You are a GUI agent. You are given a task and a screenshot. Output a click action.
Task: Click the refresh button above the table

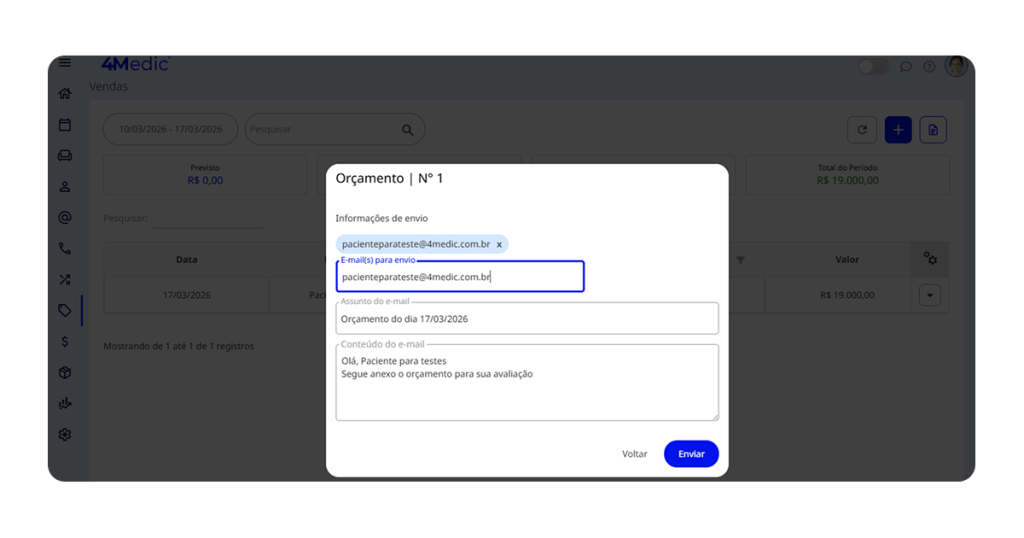click(862, 130)
